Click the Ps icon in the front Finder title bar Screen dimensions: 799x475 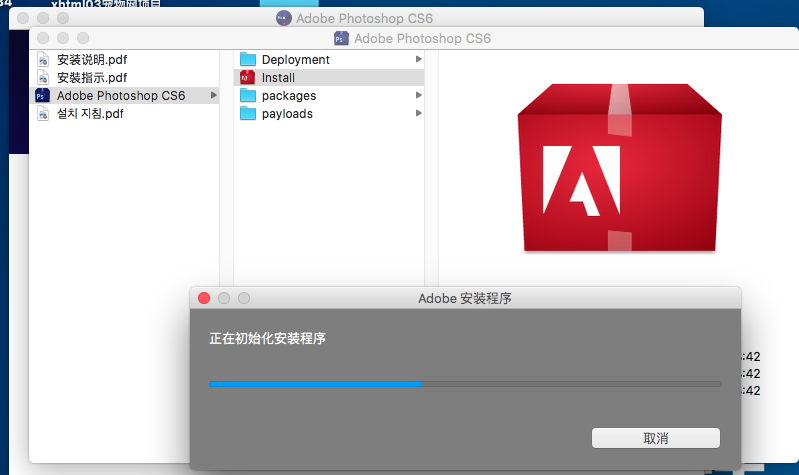(341, 38)
